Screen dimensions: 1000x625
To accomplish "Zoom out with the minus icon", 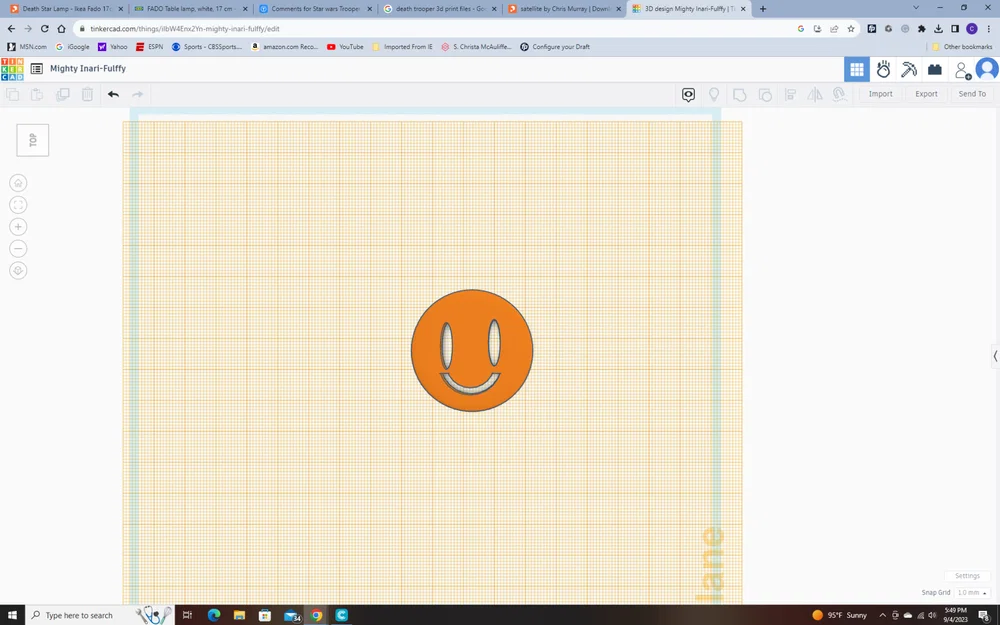I will [x=18, y=249].
